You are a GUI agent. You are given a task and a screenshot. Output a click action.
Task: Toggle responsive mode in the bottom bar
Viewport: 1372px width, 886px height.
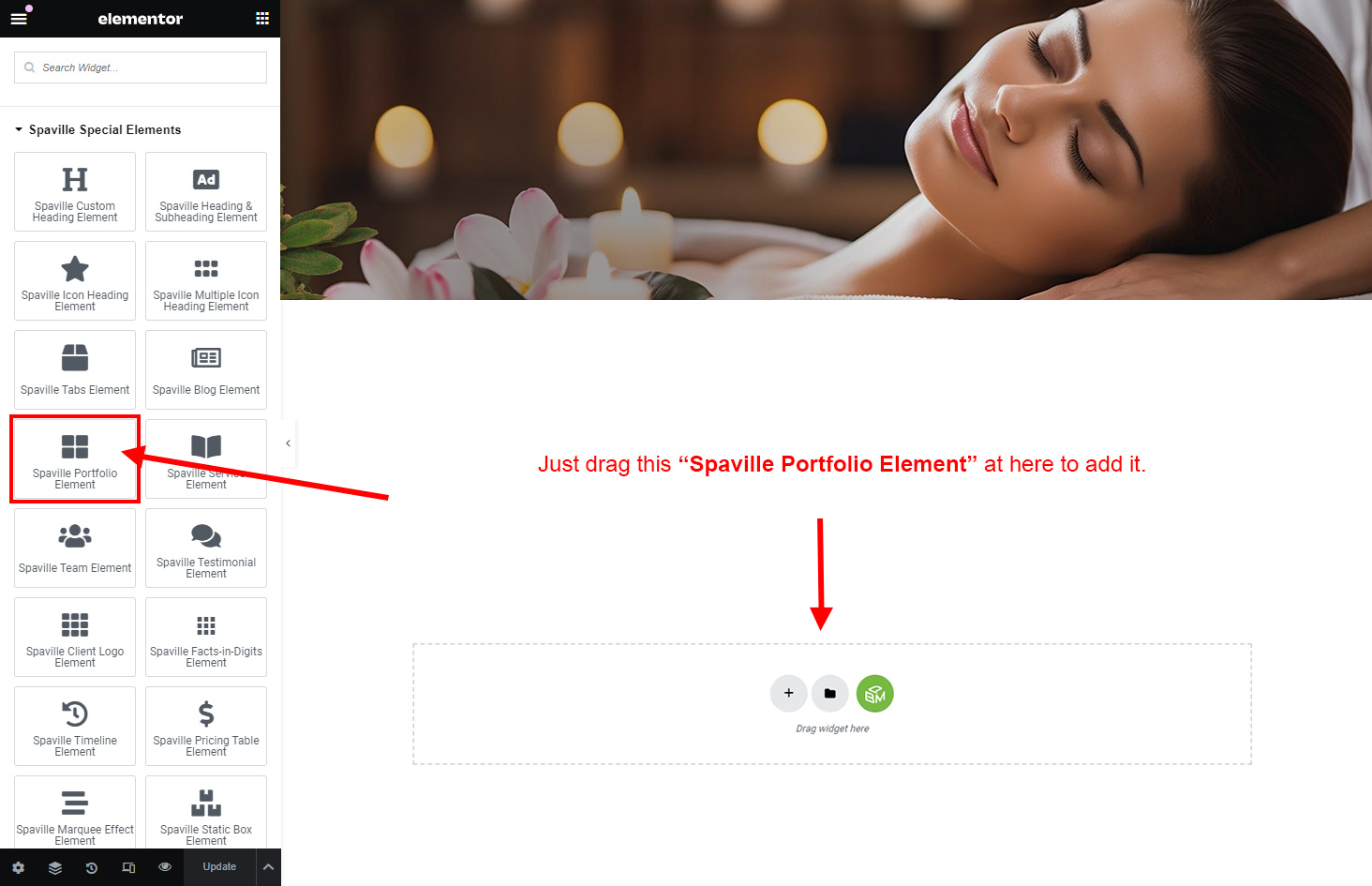click(x=128, y=867)
